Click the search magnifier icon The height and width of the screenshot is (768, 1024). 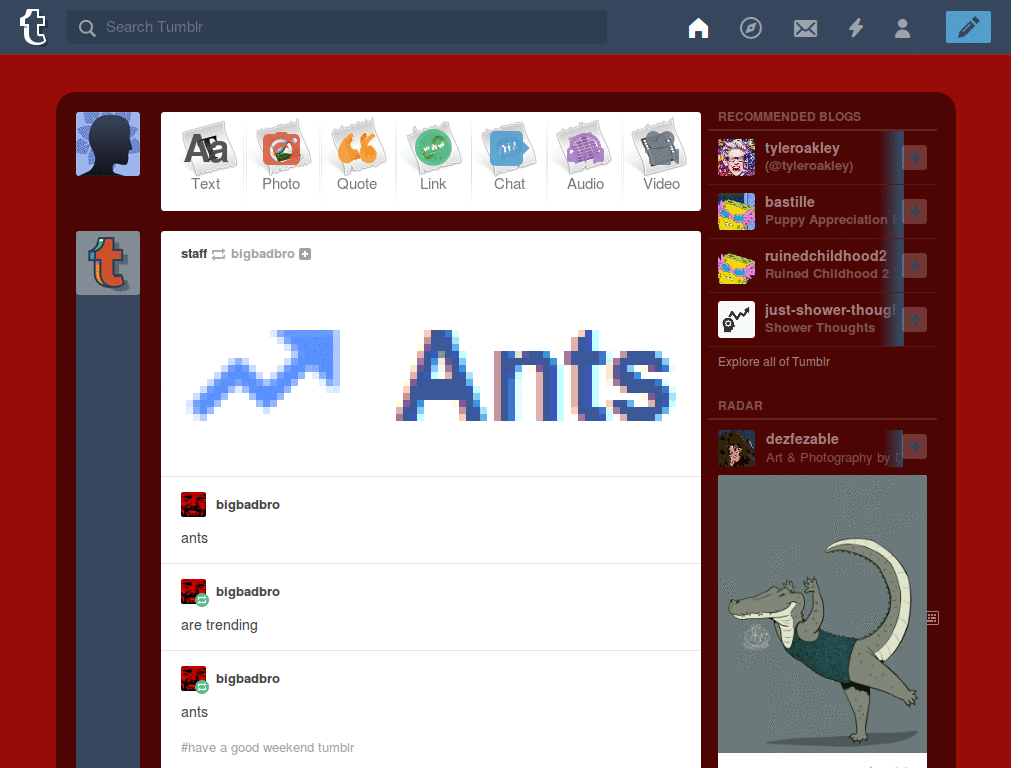coord(87,27)
